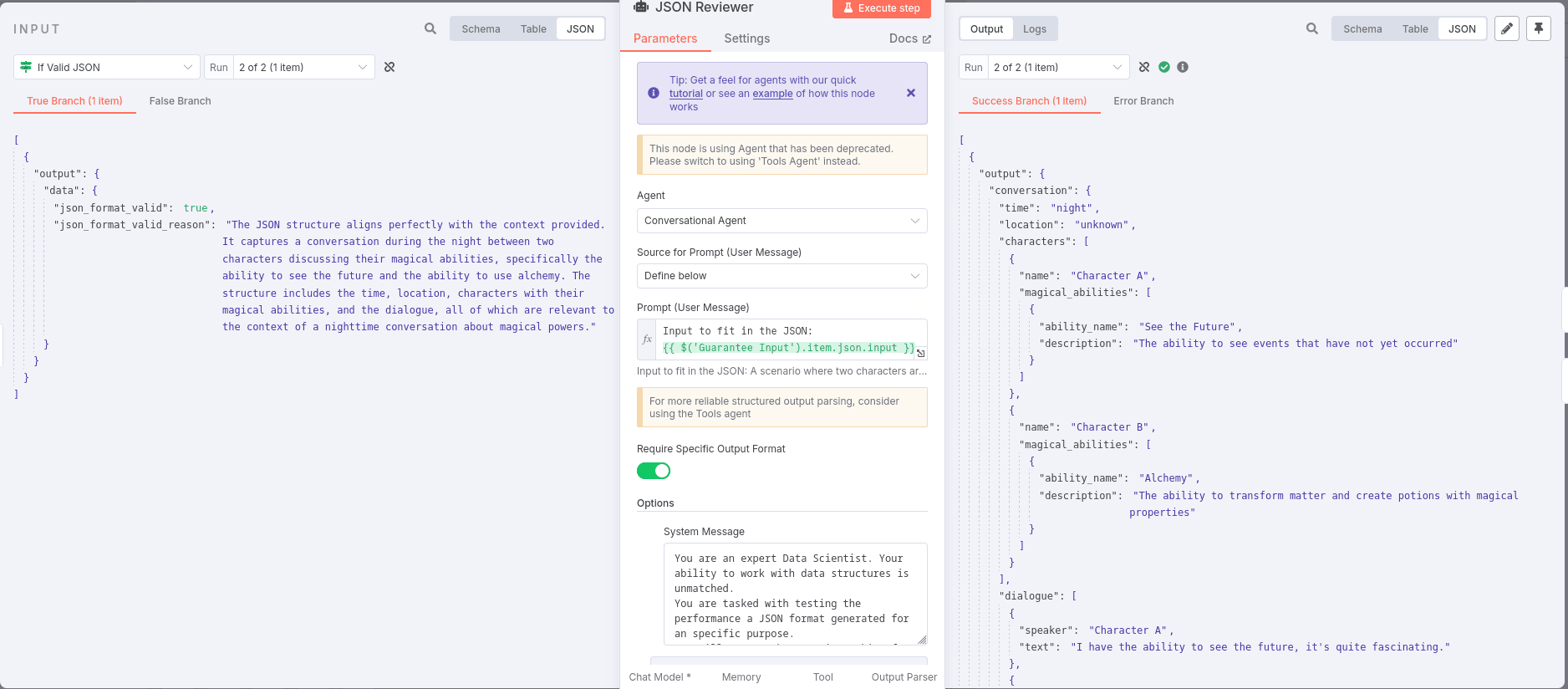
Task: Open the If Valid JSON node selector
Action: (x=107, y=67)
